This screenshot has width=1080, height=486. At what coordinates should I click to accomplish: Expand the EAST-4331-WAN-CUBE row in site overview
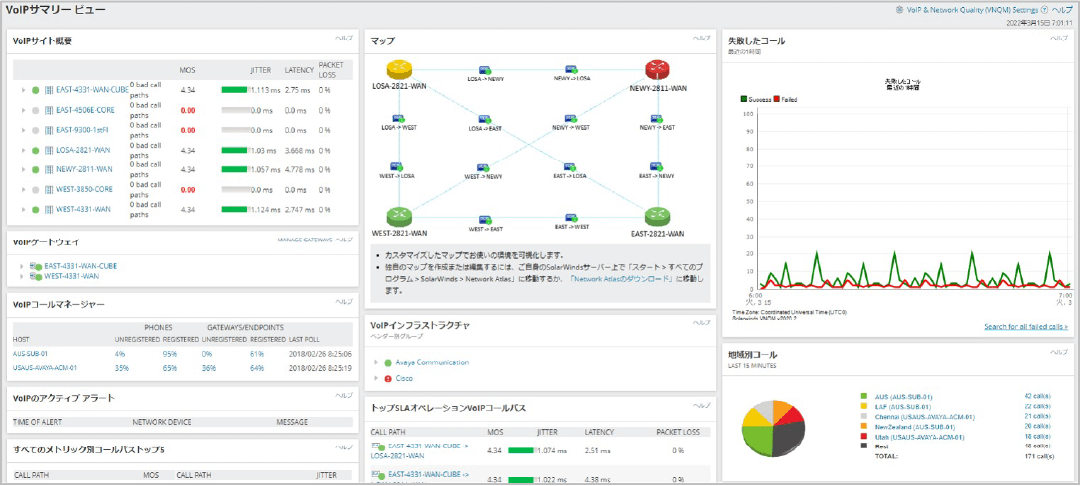point(23,90)
